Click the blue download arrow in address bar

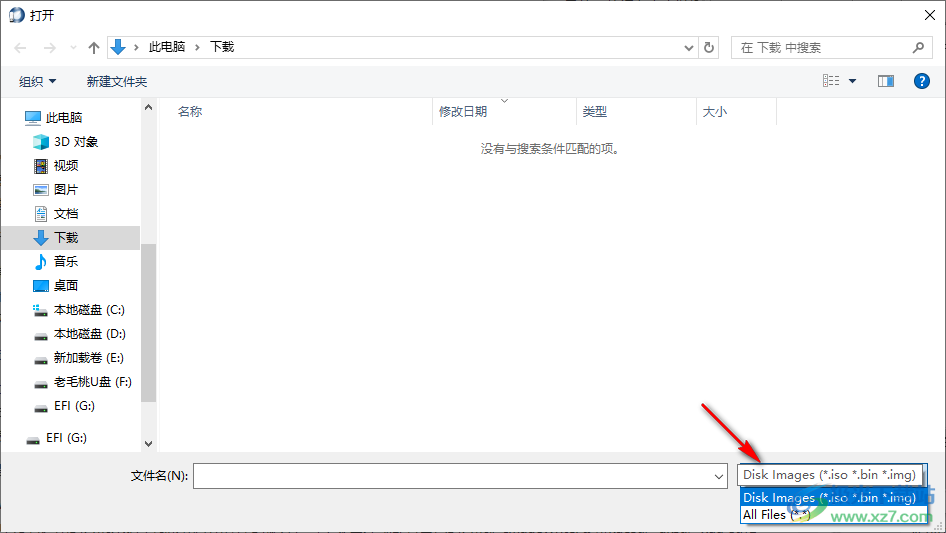coord(118,47)
